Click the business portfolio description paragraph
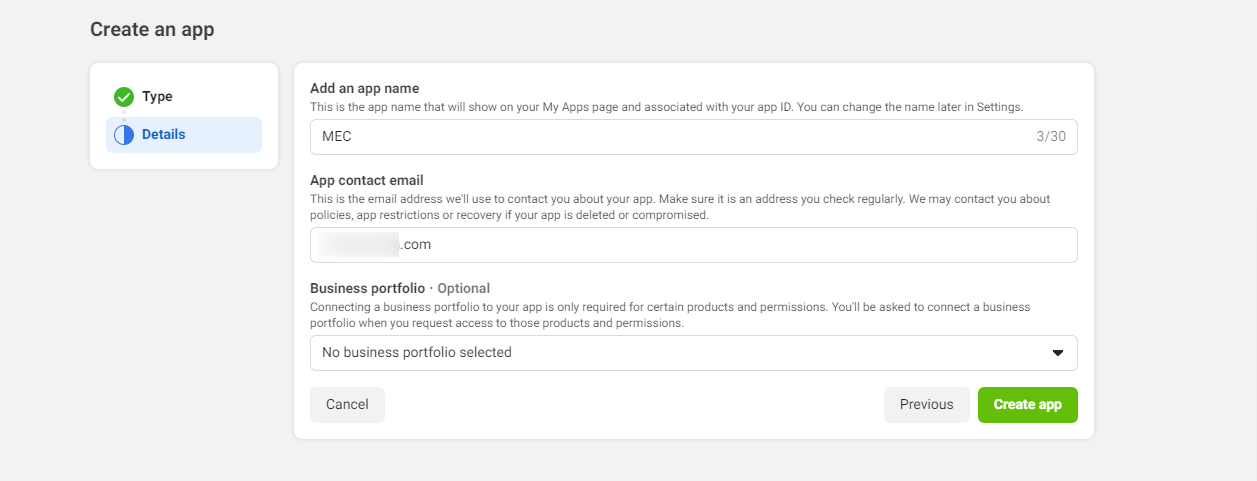Viewport: 1257px width, 481px height. click(670, 315)
